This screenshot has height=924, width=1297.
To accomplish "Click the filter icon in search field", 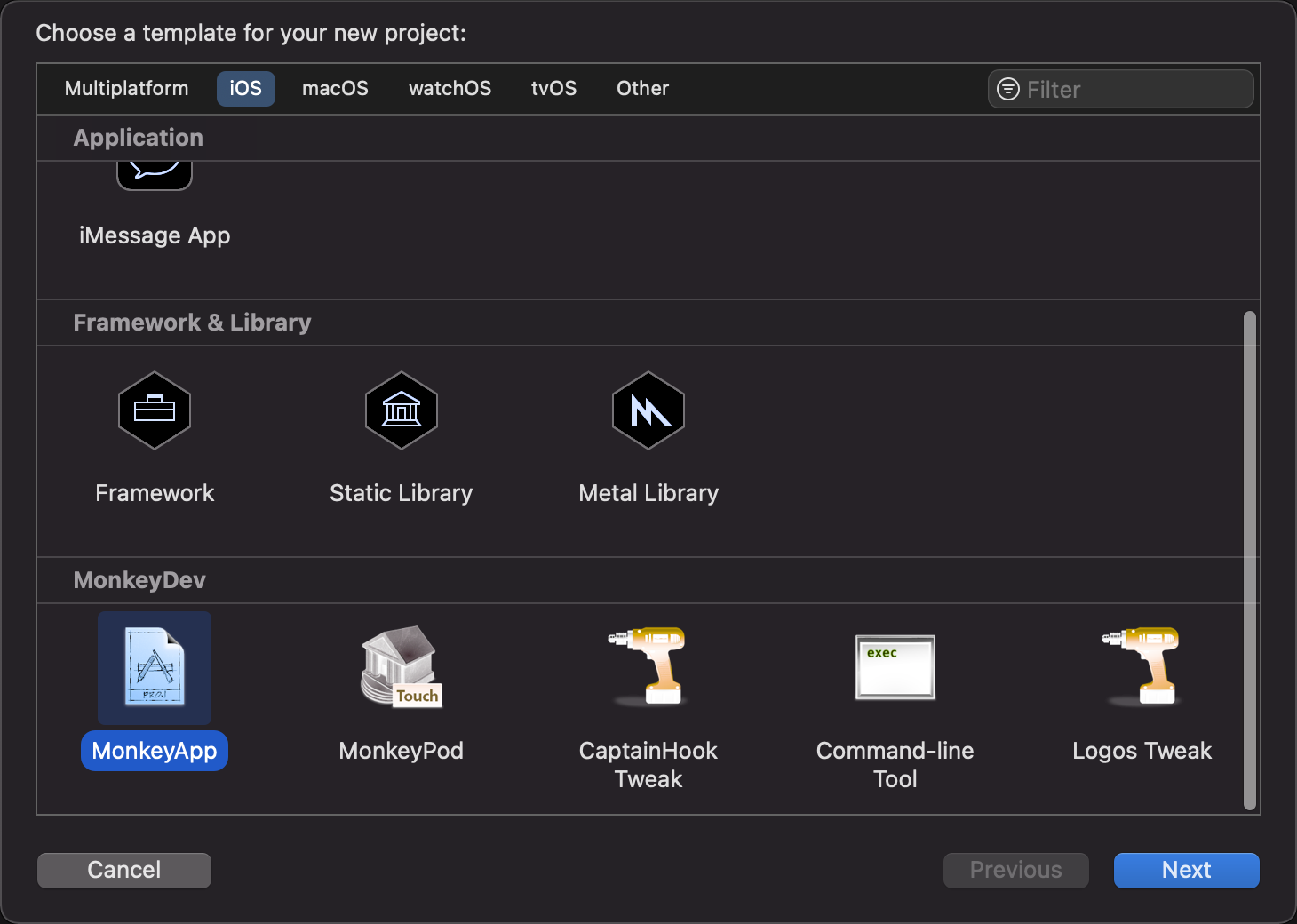I will pyautogui.click(x=1008, y=89).
